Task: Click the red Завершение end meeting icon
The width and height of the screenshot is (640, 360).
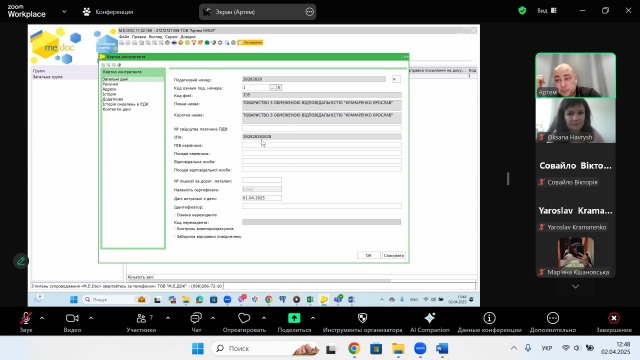Action: [x=614, y=318]
